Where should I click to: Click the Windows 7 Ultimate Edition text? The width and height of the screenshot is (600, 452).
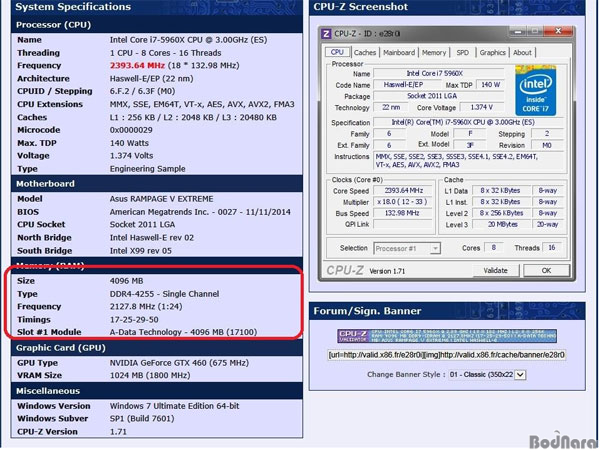click(x=174, y=406)
